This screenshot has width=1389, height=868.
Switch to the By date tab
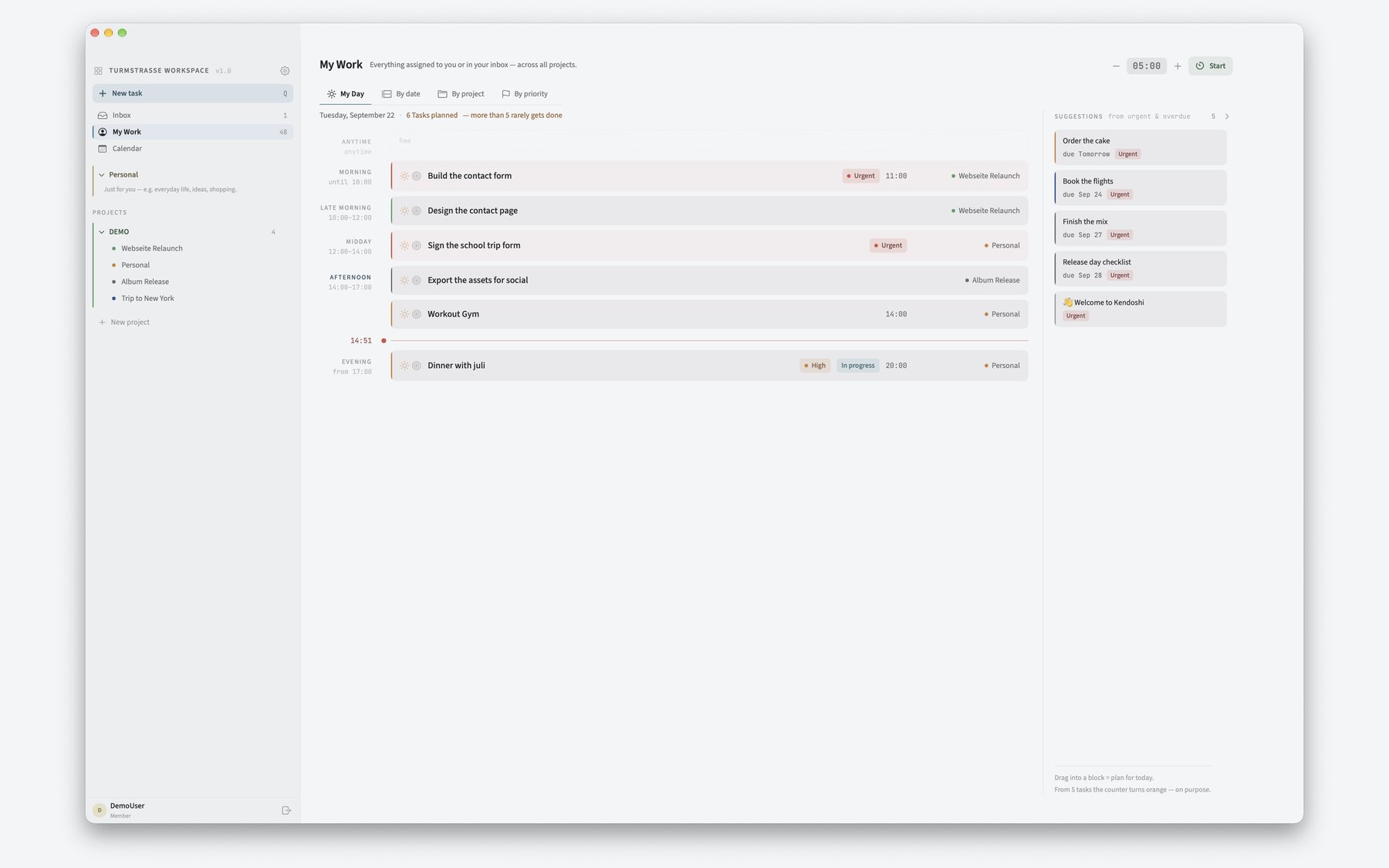click(x=401, y=94)
